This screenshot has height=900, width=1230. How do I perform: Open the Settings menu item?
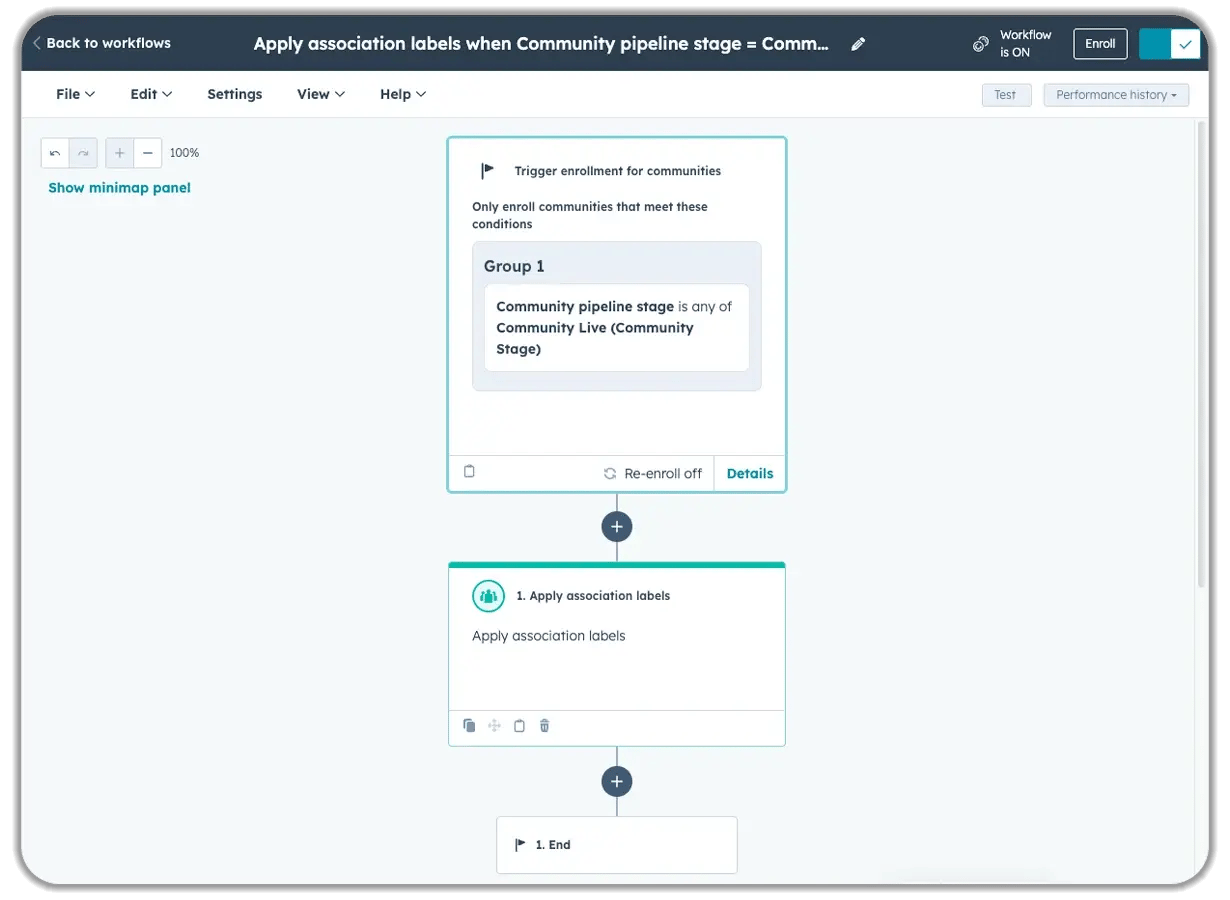click(x=234, y=93)
